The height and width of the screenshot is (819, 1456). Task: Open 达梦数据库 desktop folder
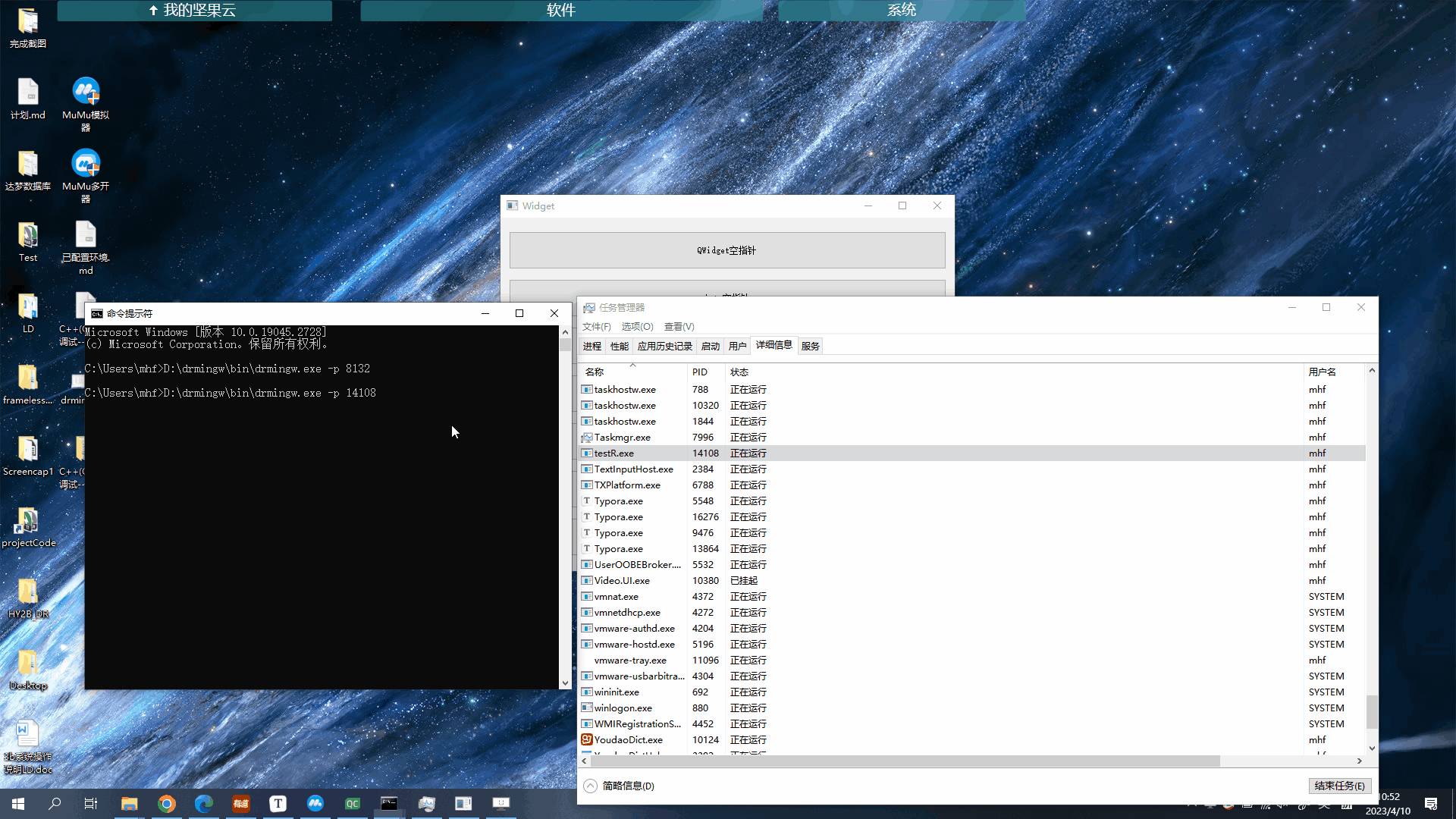tap(28, 164)
